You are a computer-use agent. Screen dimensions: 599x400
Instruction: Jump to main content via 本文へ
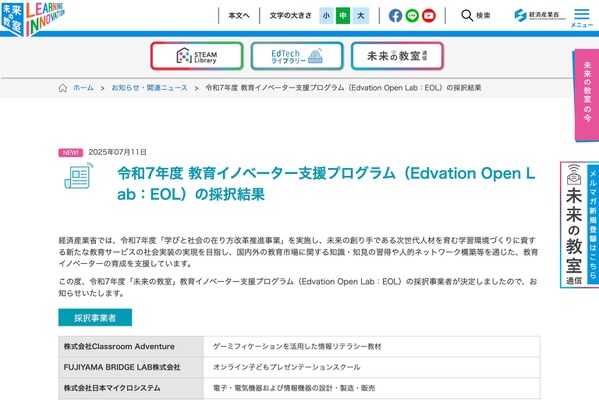click(x=239, y=16)
